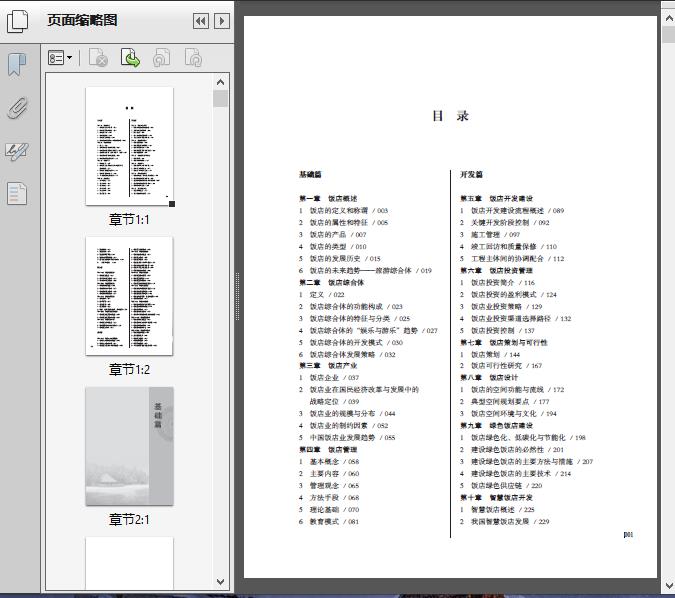Expand the thumbnail options dropdown menu
The image size is (675, 598).
tap(61, 59)
